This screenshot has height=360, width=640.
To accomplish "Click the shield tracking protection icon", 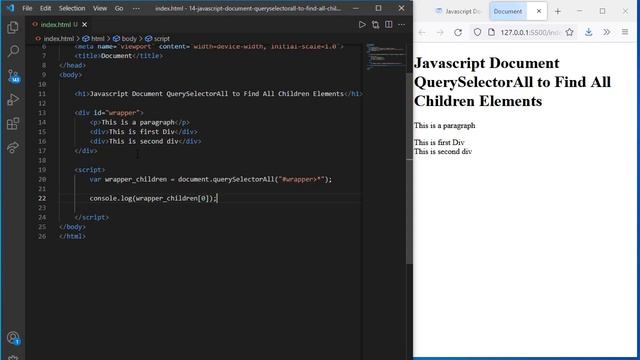I will [477, 32].
